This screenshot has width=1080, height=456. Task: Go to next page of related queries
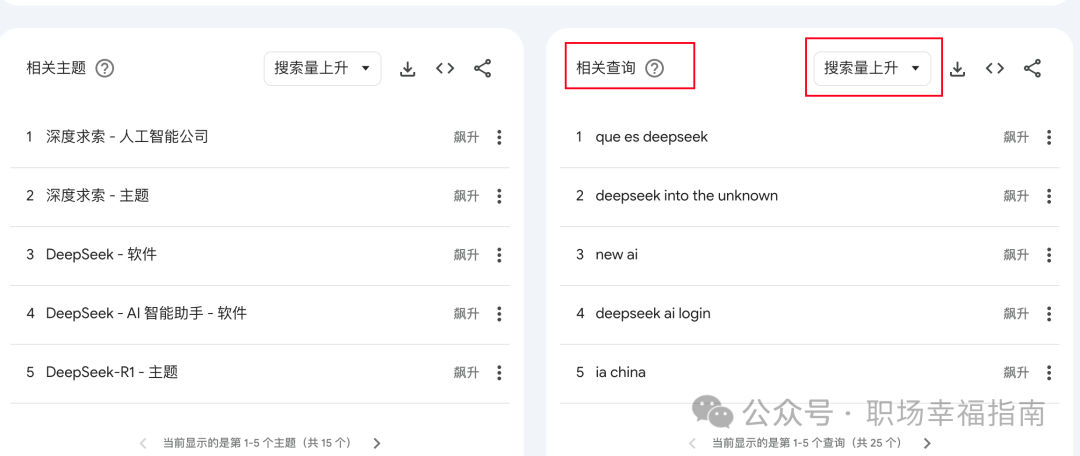(927, 443)
